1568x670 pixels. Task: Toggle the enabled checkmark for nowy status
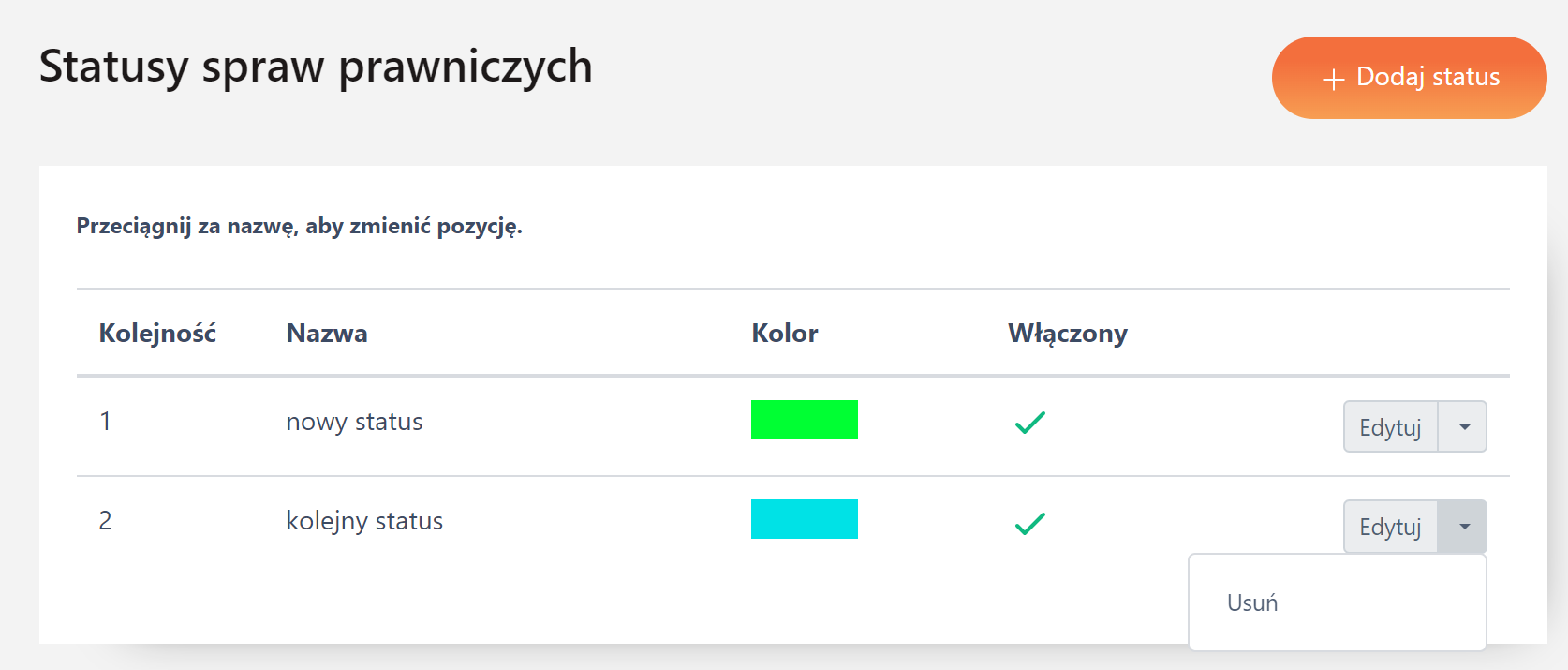[x=1029, y=423]
